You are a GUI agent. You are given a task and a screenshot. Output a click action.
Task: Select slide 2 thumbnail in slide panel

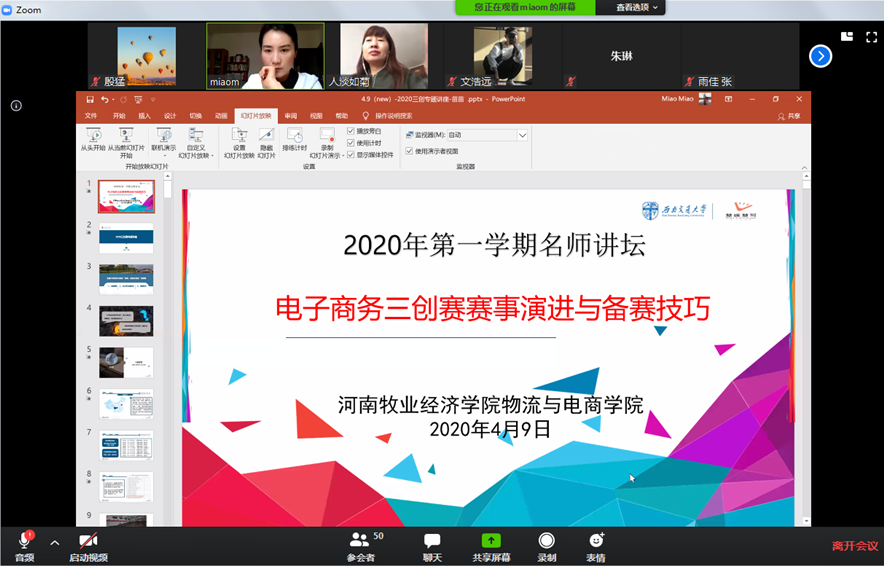pos(126,237)
